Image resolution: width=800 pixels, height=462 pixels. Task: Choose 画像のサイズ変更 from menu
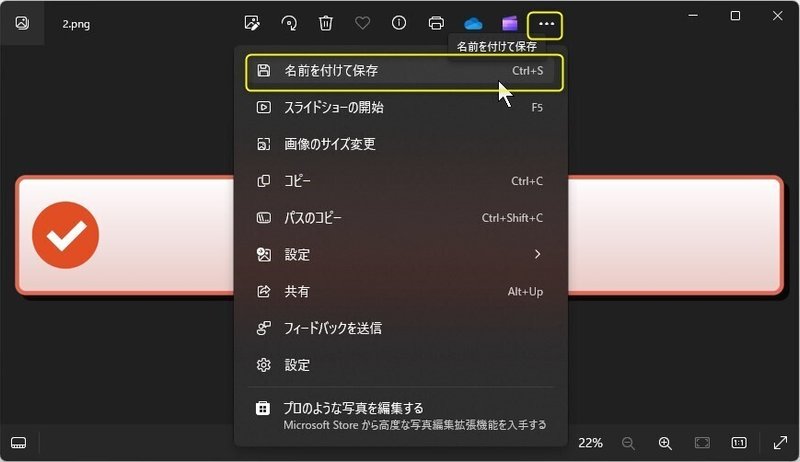pyautogui.click(x=401, y=144)
